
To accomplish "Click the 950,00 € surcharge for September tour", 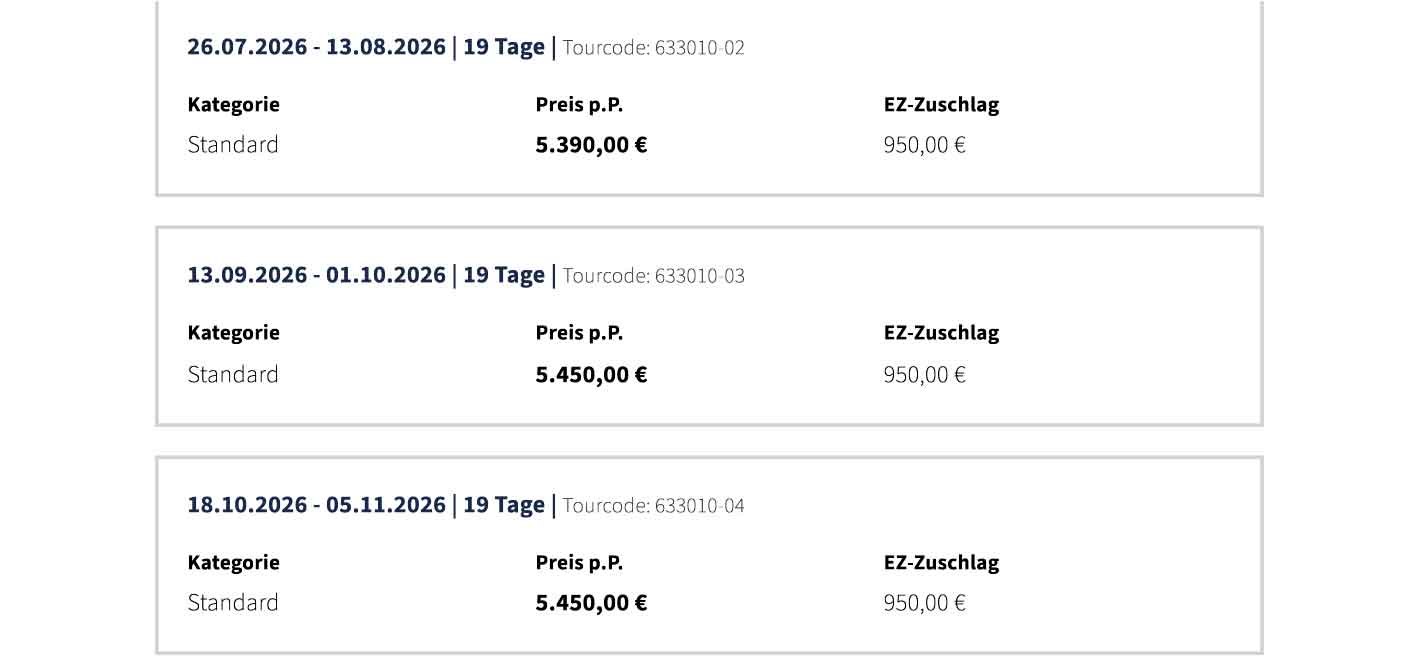I will [924, 375].
